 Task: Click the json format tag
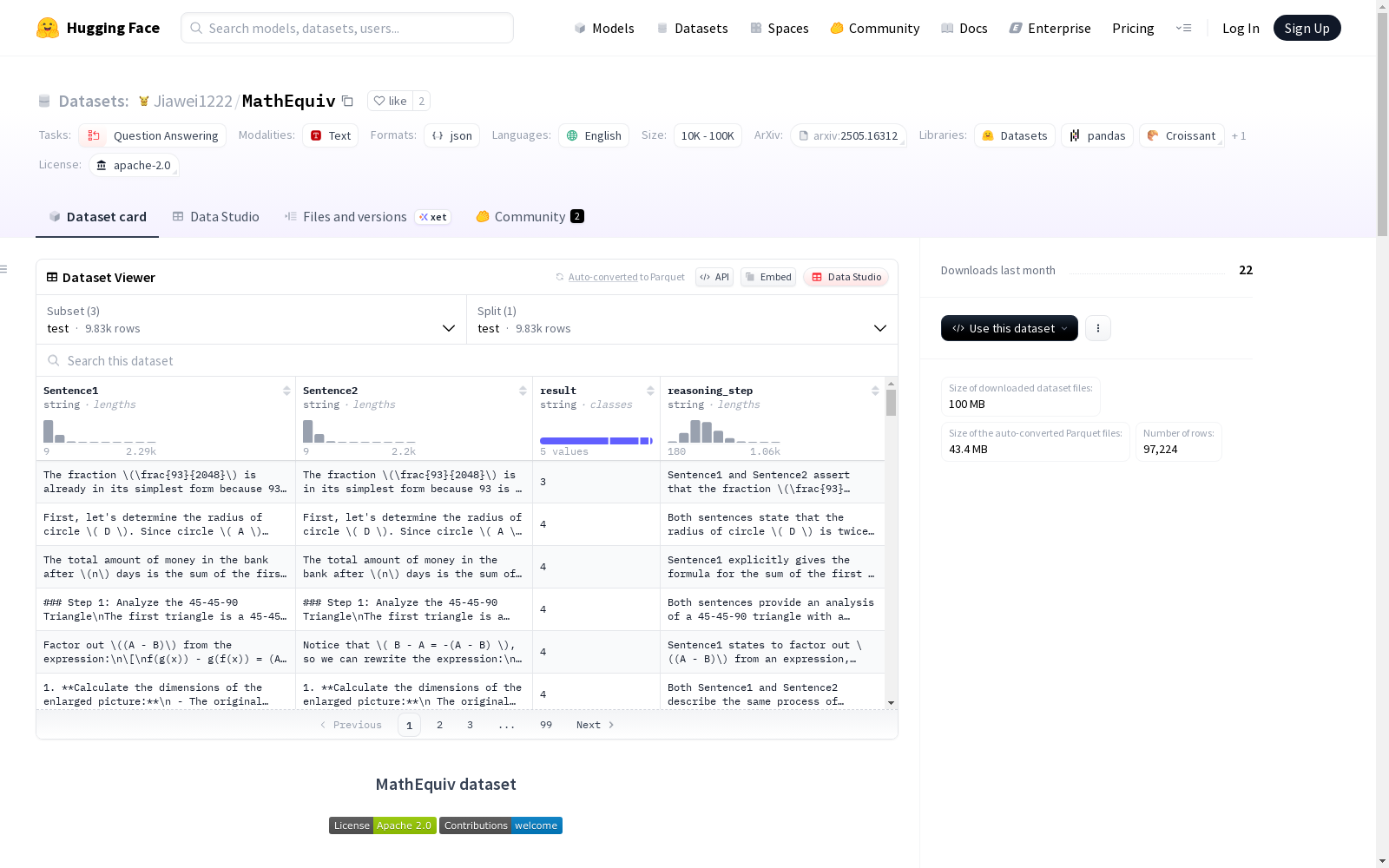[x=451, y=135]
